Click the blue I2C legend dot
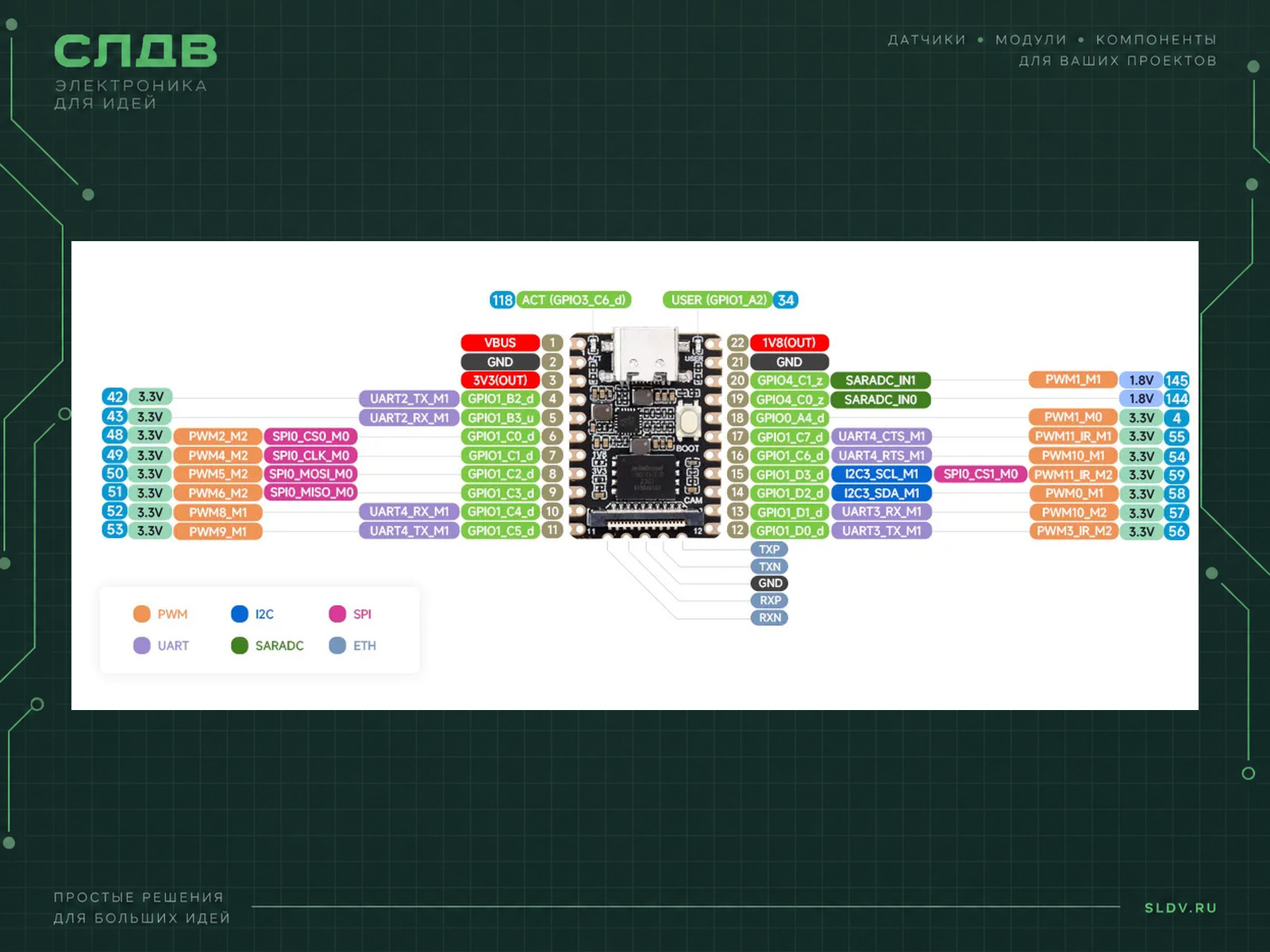1270x952 pixels. (240, 614)
